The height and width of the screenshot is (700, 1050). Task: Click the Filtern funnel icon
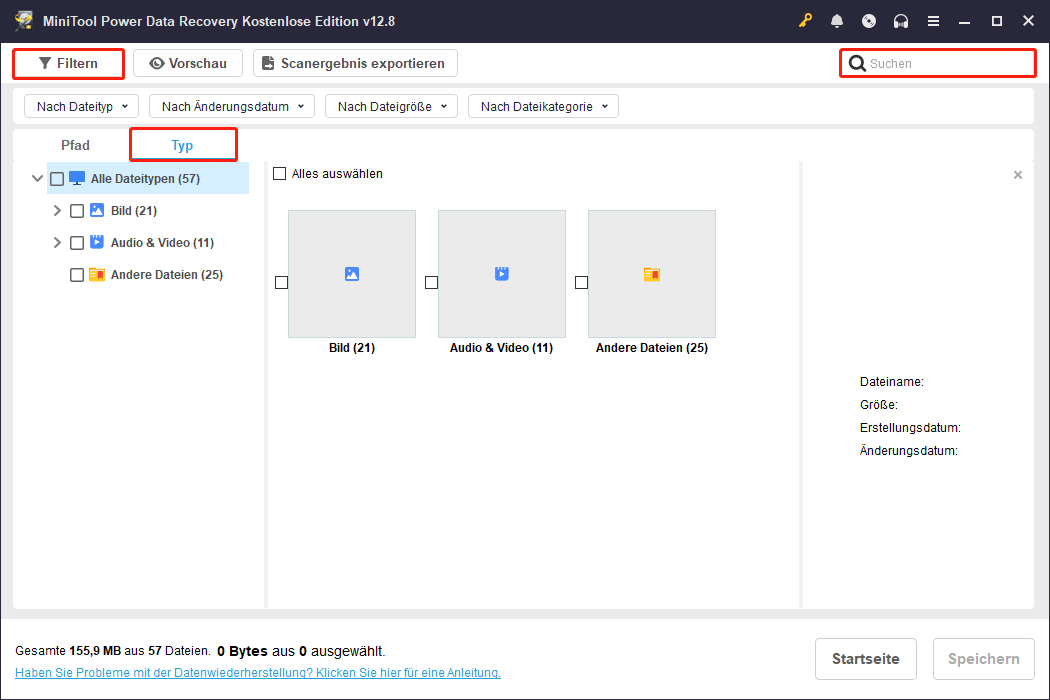[x=44, y=63]
